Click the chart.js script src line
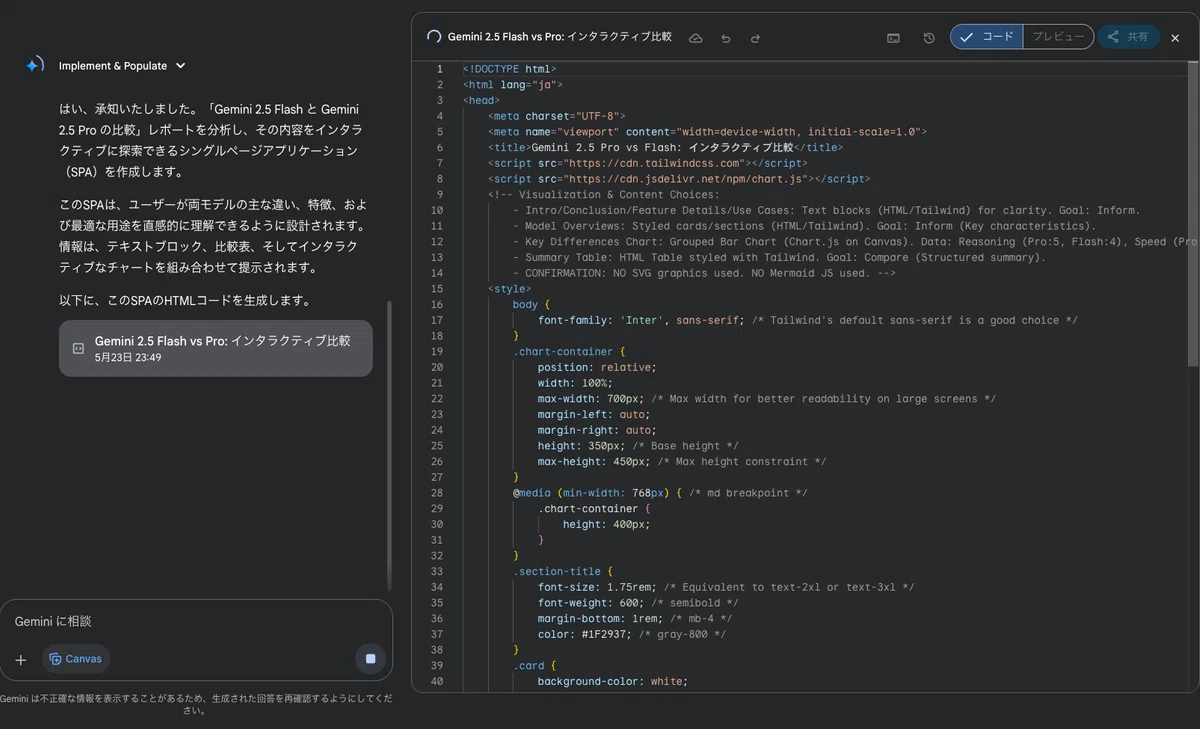This screenshot has width=1200, height=729. pyautogui.click(x=679, y=179)
